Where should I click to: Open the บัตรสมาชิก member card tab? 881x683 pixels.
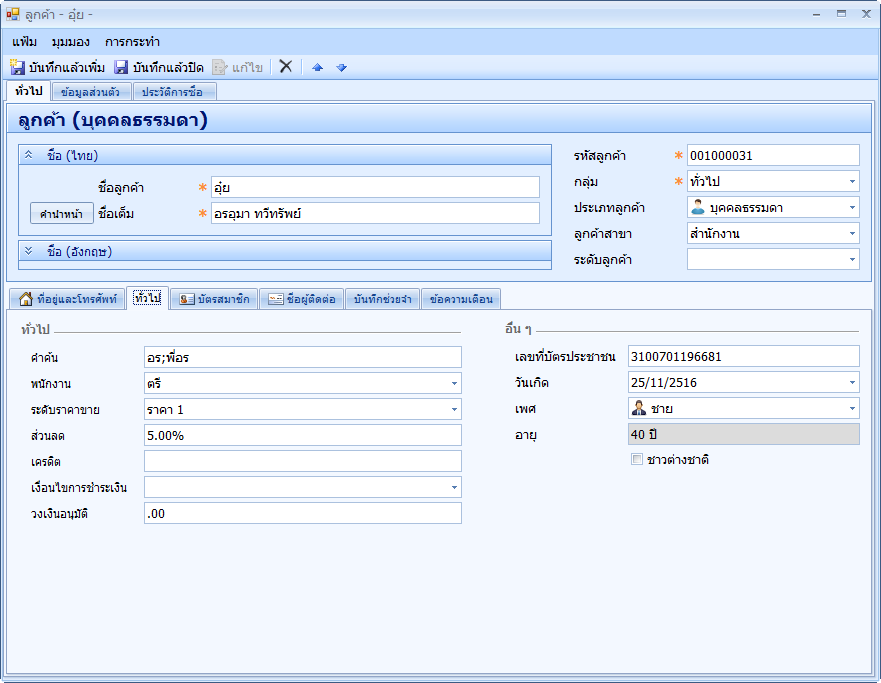pyautogui.click(x=213, y=299)
